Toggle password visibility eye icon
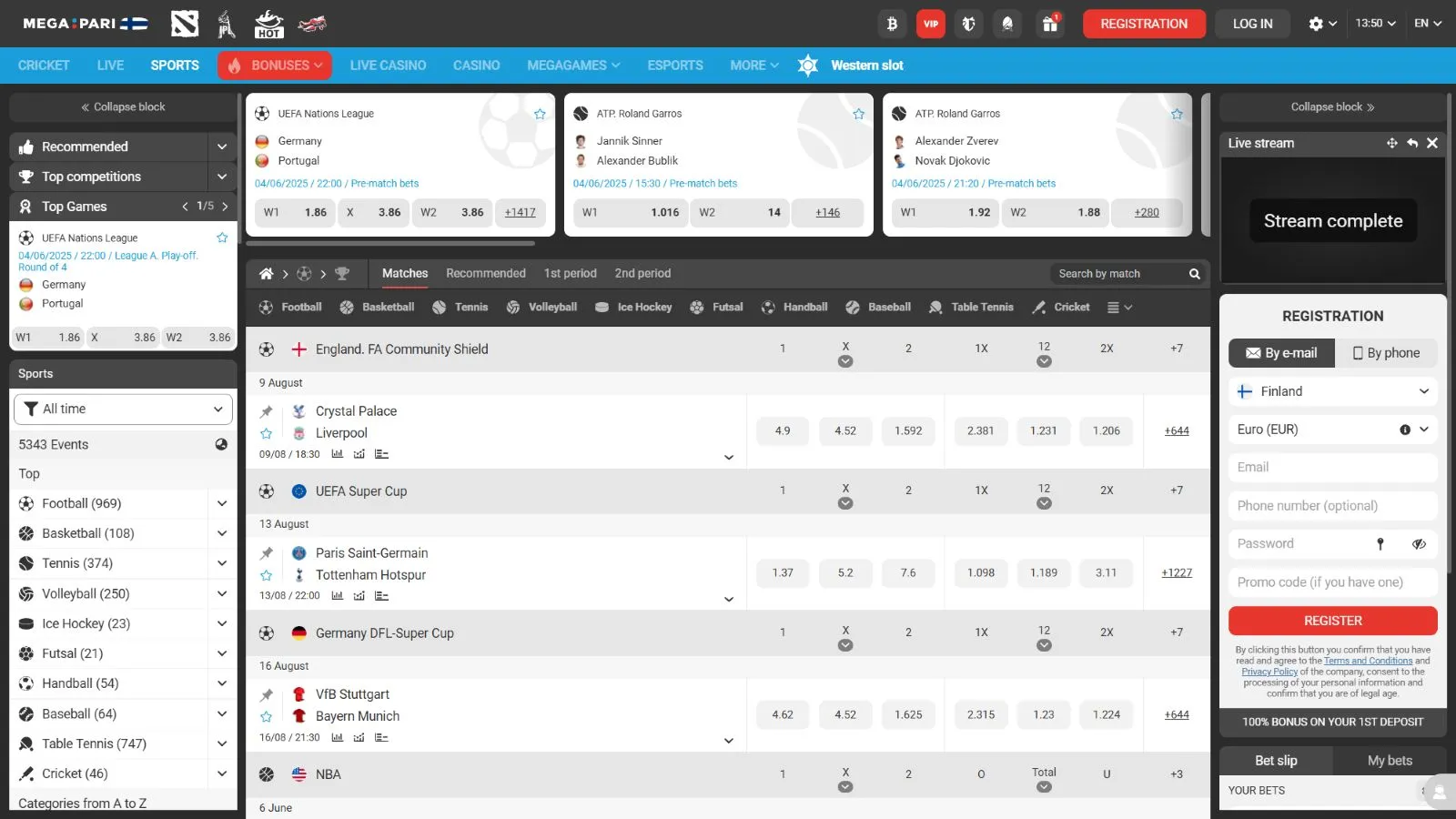The image size is (1456, 819). [1419, 544]
